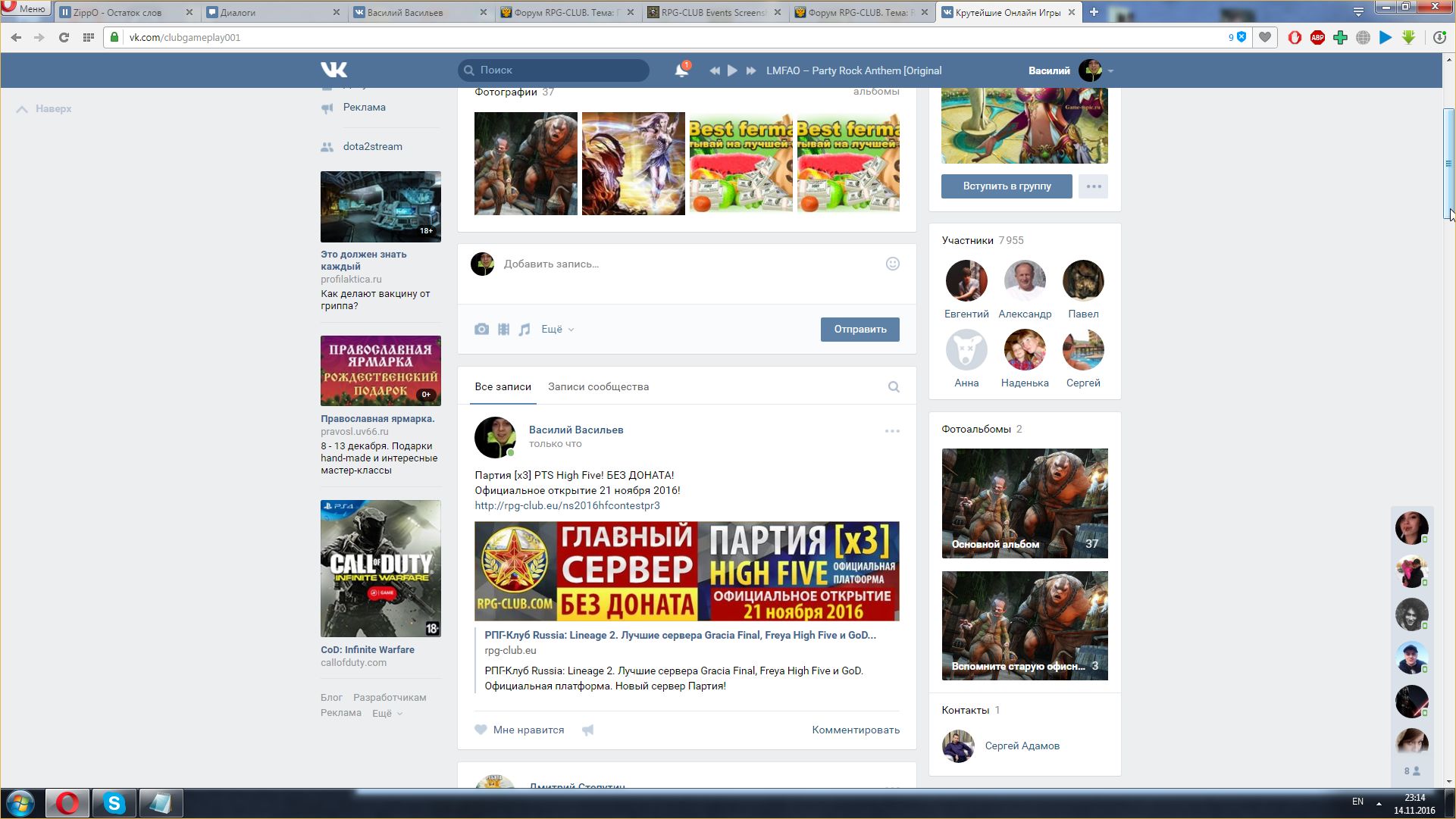Attach a photo via the camera icon
This screenshot has height=819, width=1456.
coord(481,329)
